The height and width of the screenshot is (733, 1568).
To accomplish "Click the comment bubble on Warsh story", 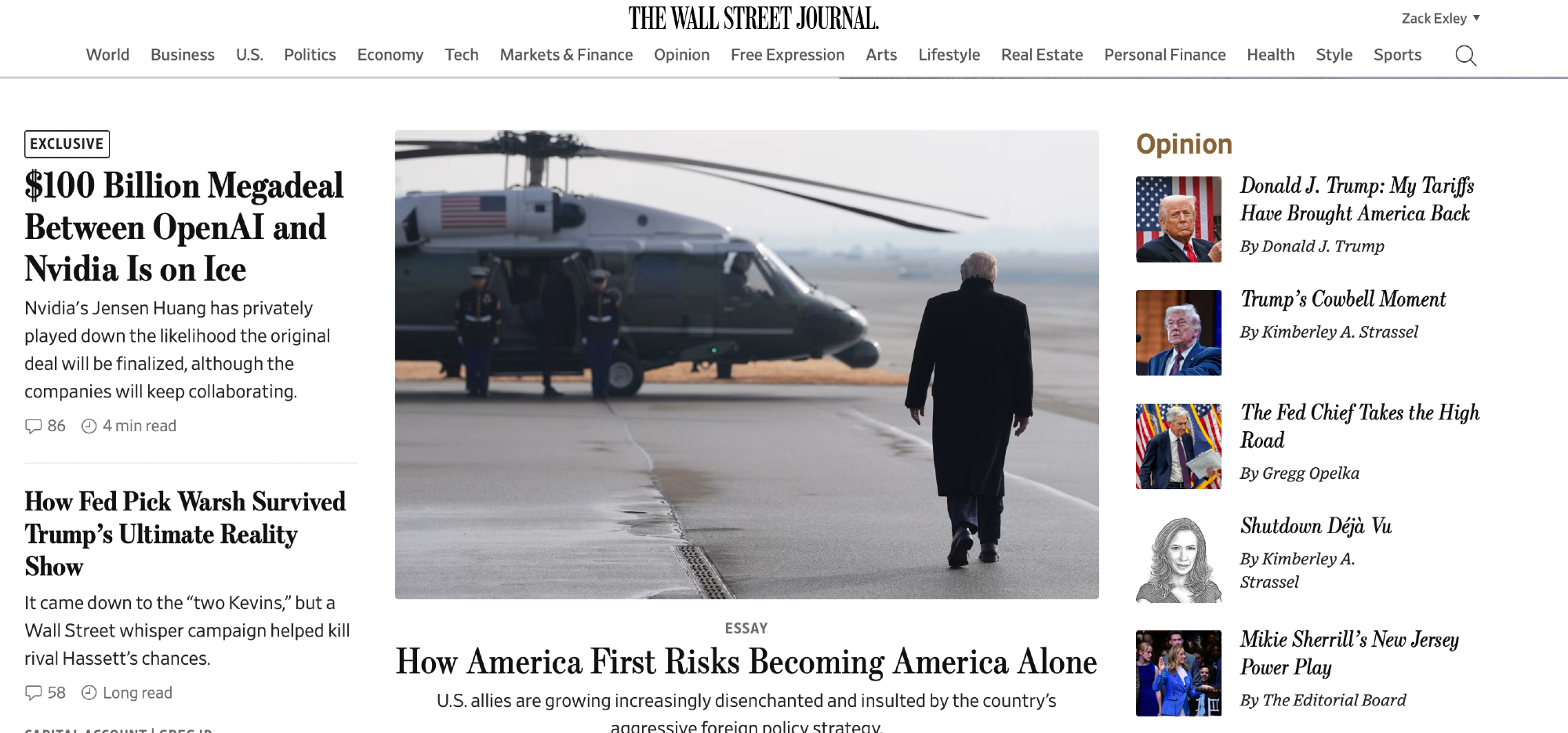I will [x=33, y=693].
